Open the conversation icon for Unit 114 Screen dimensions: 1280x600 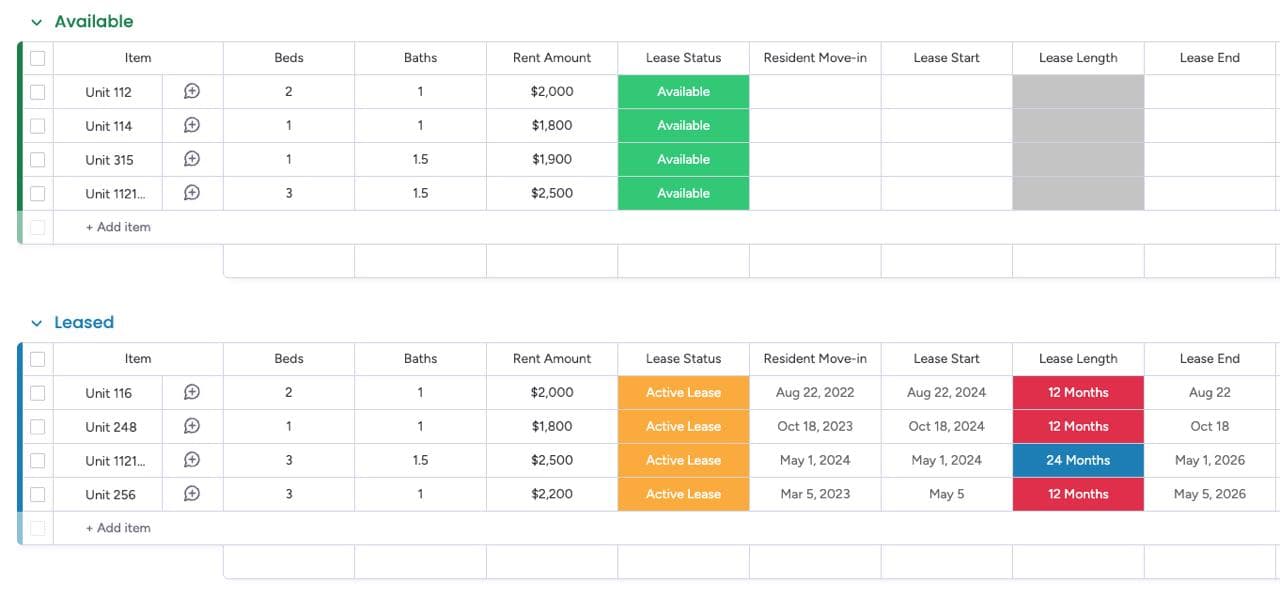(192, 125)
